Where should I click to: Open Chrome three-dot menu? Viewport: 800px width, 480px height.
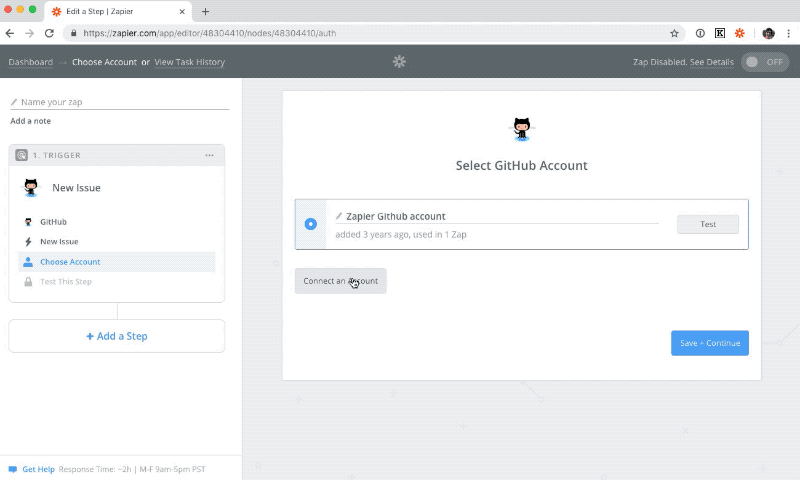pyautogui.click(x=788, y=33)
